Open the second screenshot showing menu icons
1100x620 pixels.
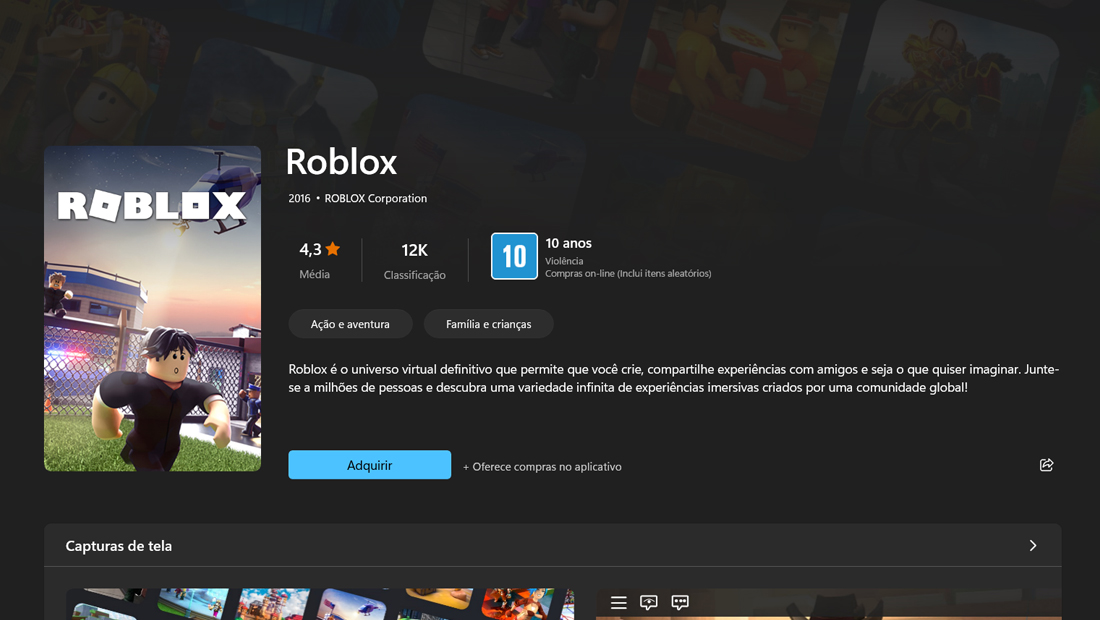click(829, 604)
